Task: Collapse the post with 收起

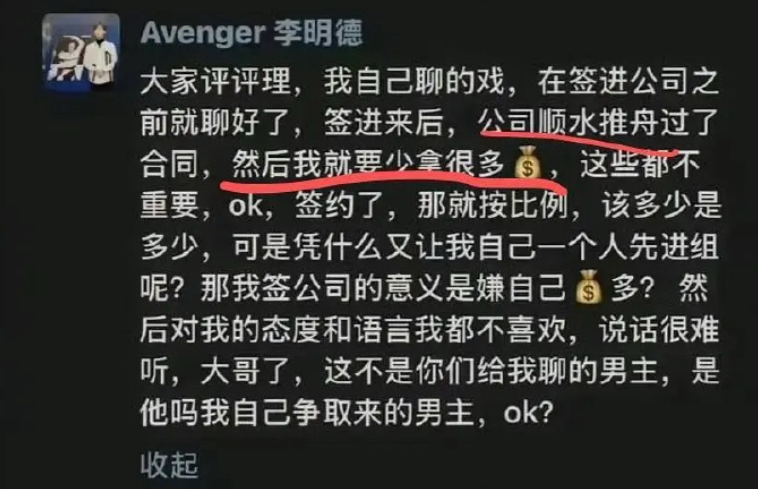Action: (169, 464)
